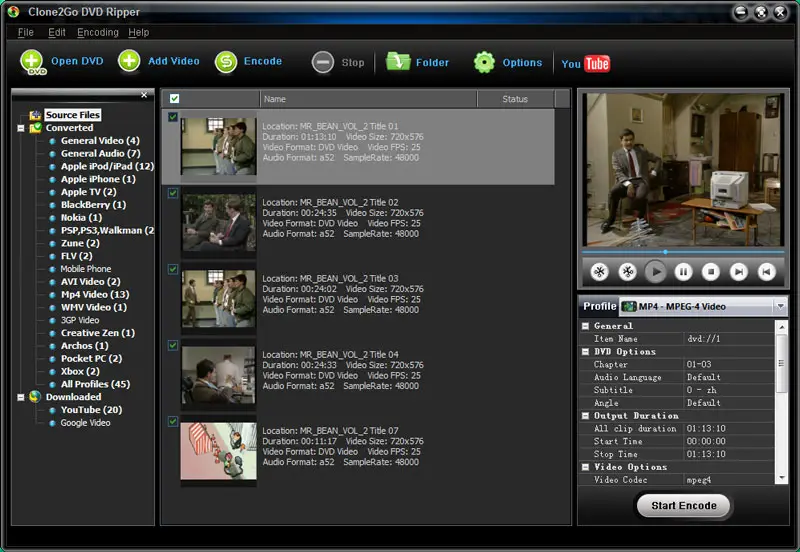Pause the video preview
The width and height of the screenshot is (800, 552).
point(683,272)
